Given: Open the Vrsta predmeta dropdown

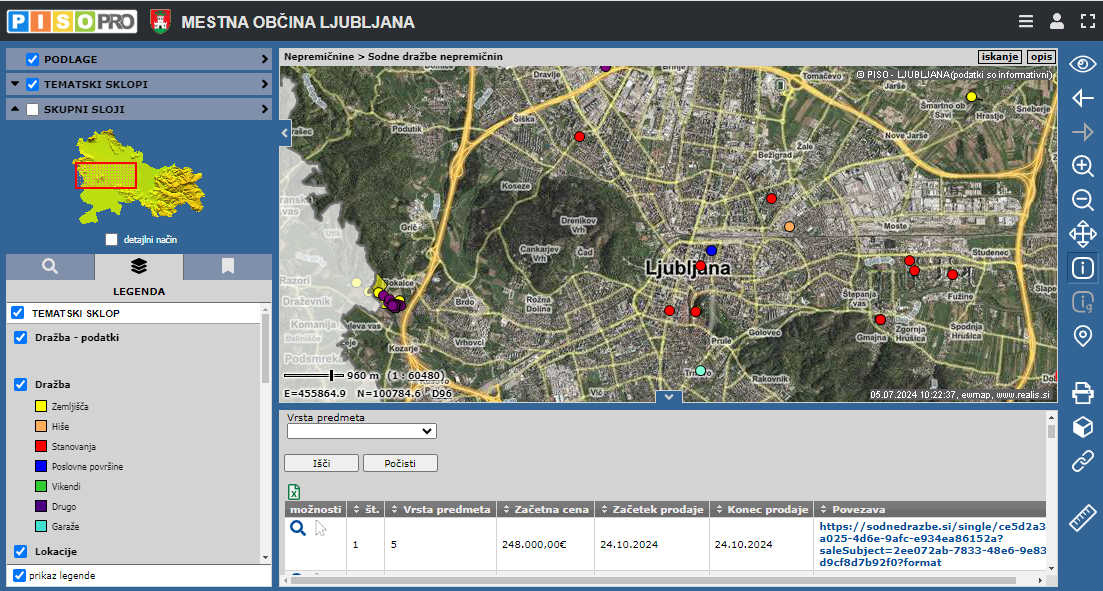Looking at the screenshot, I should (362, 431).
